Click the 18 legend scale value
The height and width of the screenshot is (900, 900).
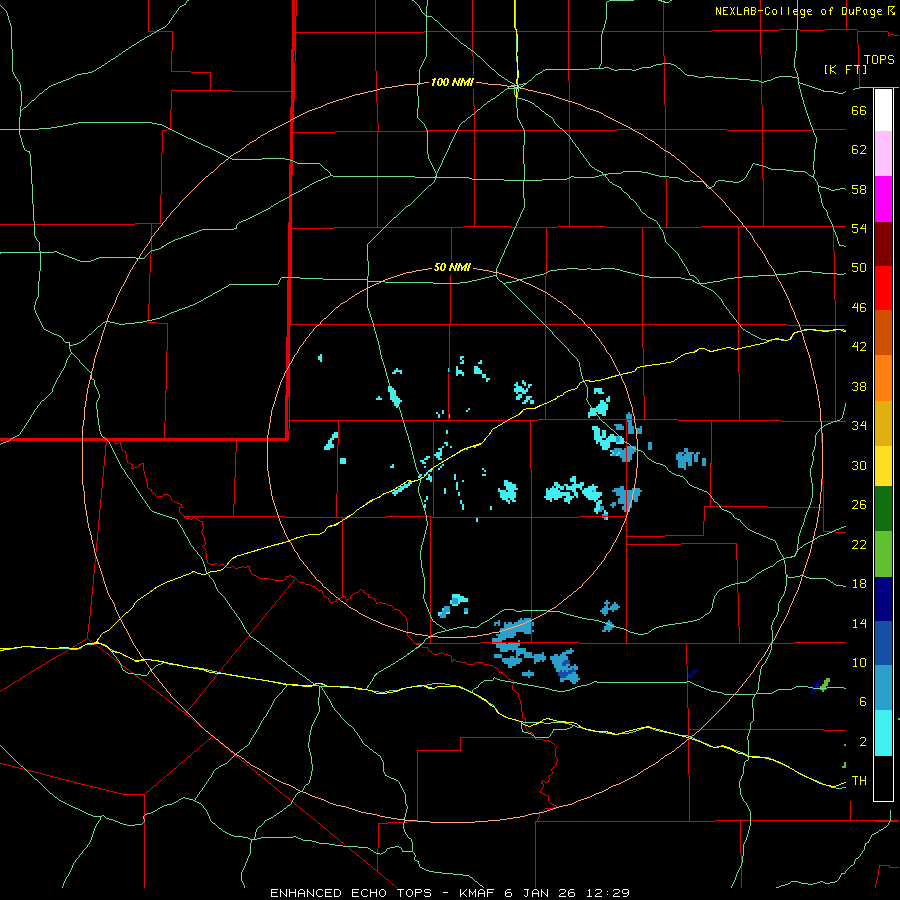coord(859,584)
